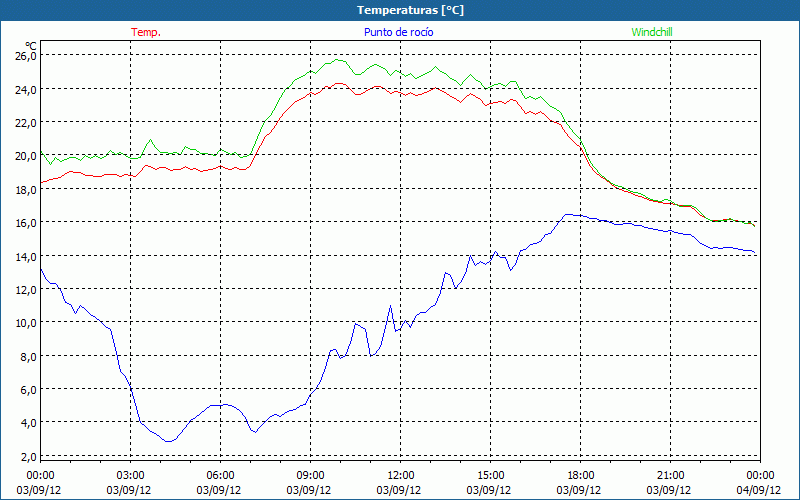The width and height of the screenshot is (800, 500).
Task: Click the 8,0 y-axis value
Action: click(x=29, y=357)
